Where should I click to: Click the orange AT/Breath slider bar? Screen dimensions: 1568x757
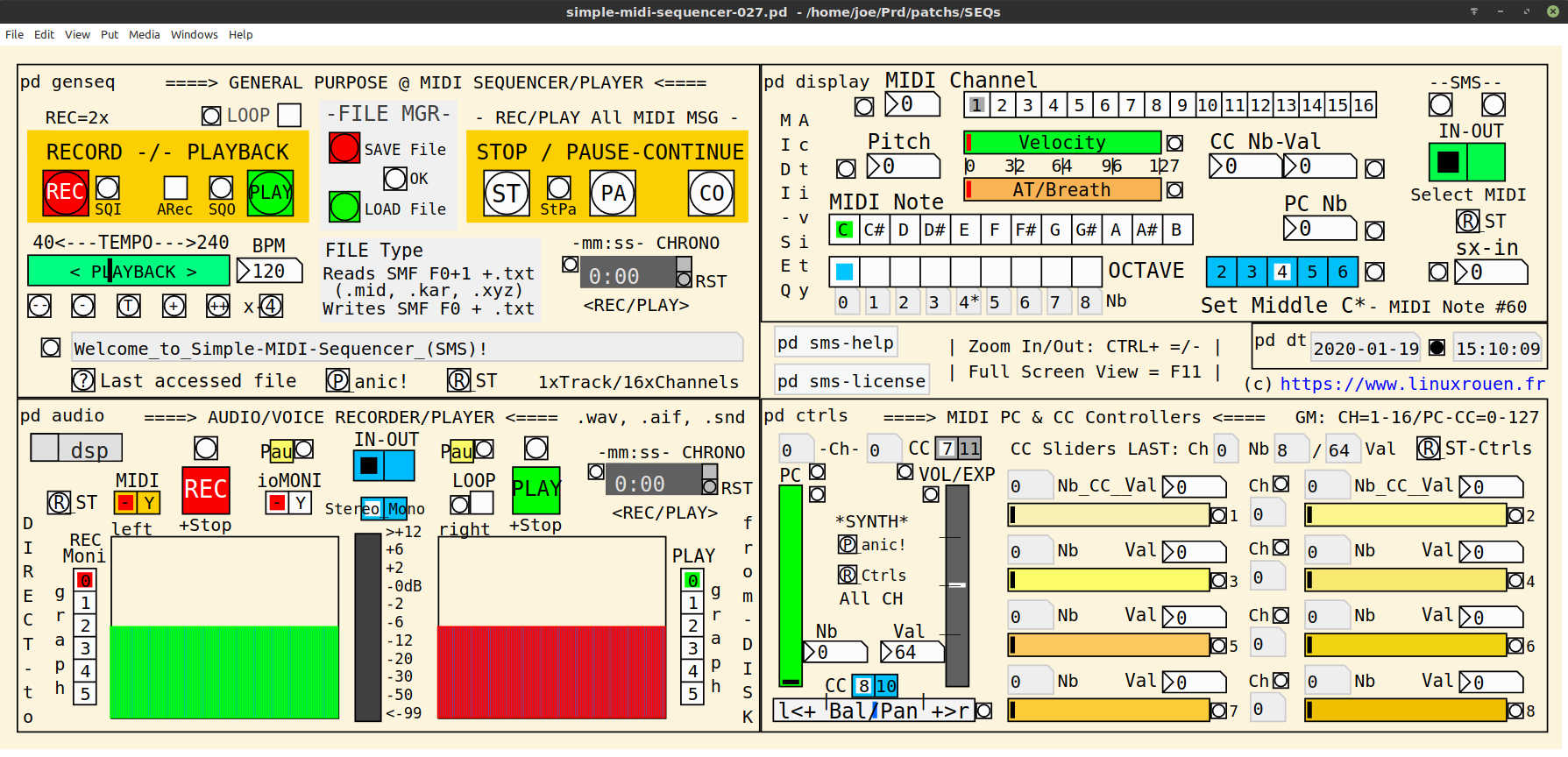[x=1062, y=190]
